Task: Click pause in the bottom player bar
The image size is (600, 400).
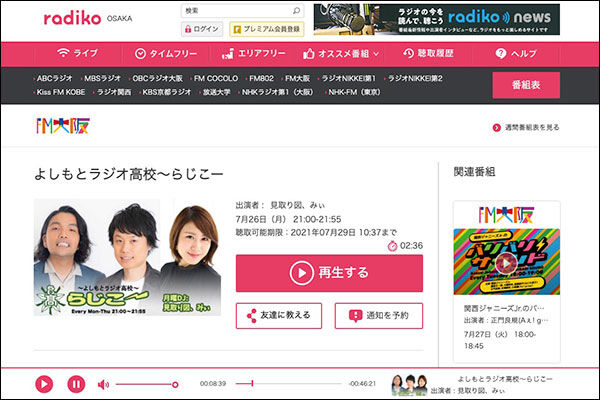Action: tap(76, 384)
